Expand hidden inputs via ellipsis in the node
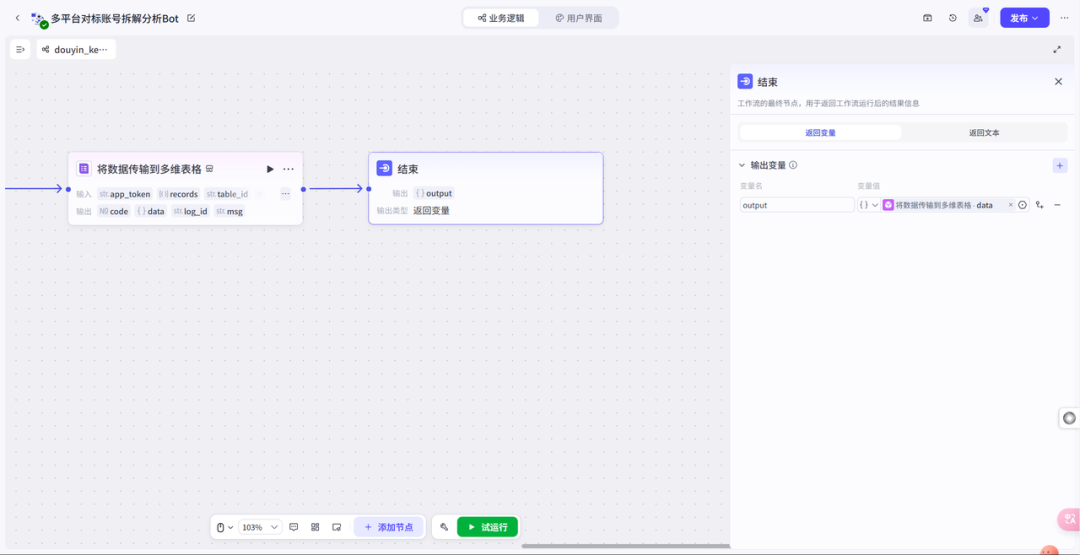The image size is (1080, 555). [285, 194]
